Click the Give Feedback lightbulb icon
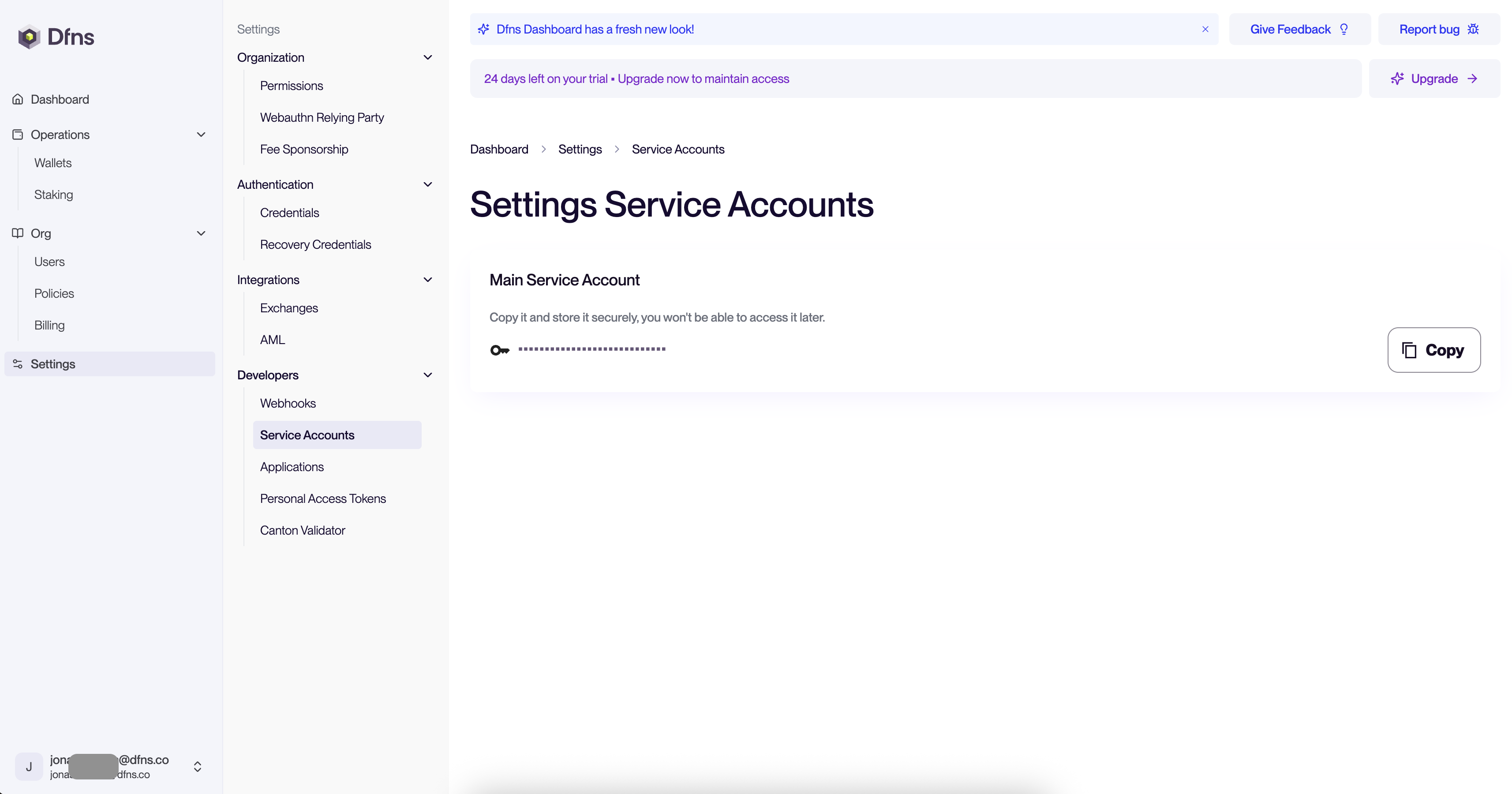Viewport: 1512px width, 794px height. pyautogui.click(x=1344, y=30)
